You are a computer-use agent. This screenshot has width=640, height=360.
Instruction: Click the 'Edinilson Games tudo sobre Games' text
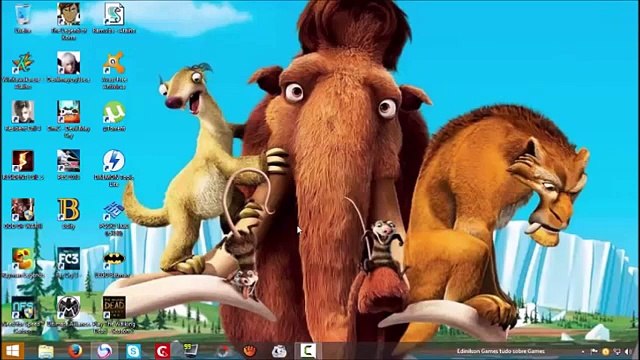[500, 351]
